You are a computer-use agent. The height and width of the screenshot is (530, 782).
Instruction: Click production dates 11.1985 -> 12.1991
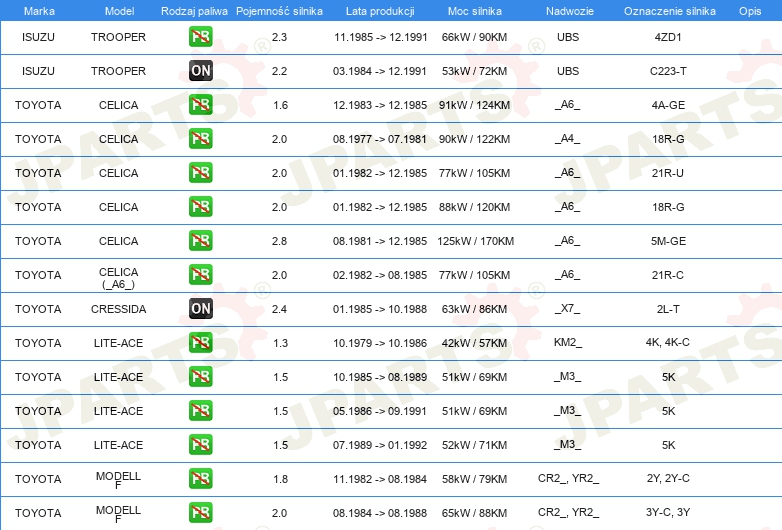click(381, 37)
